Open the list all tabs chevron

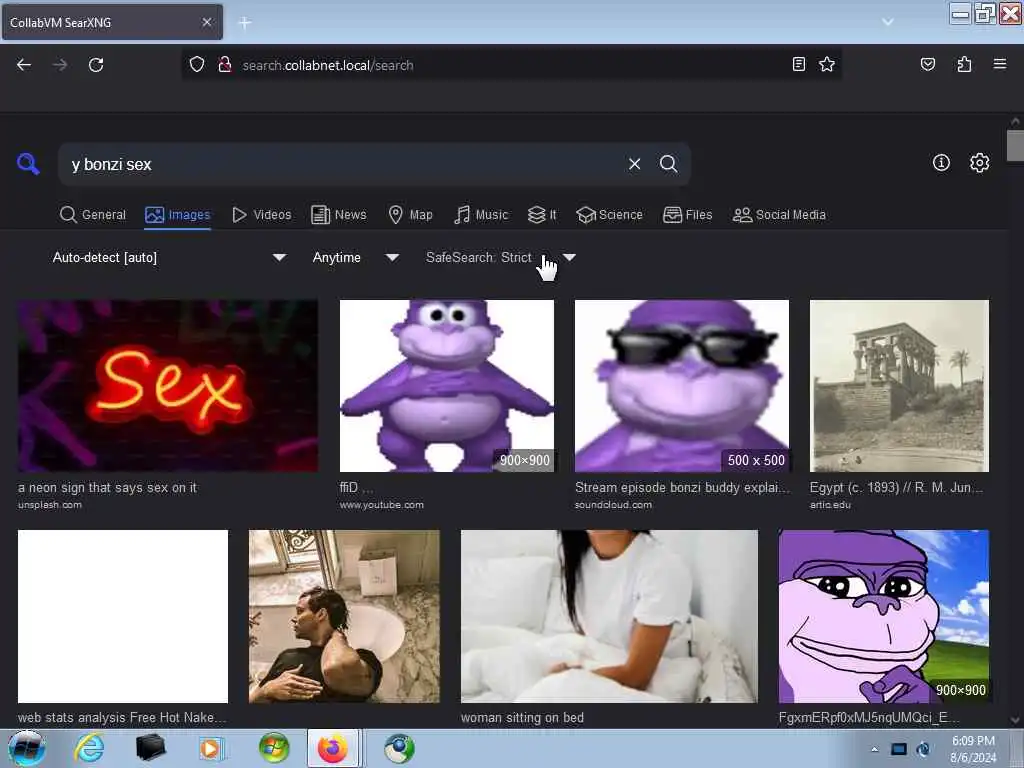pyautogui.click(x=888, y=22)
